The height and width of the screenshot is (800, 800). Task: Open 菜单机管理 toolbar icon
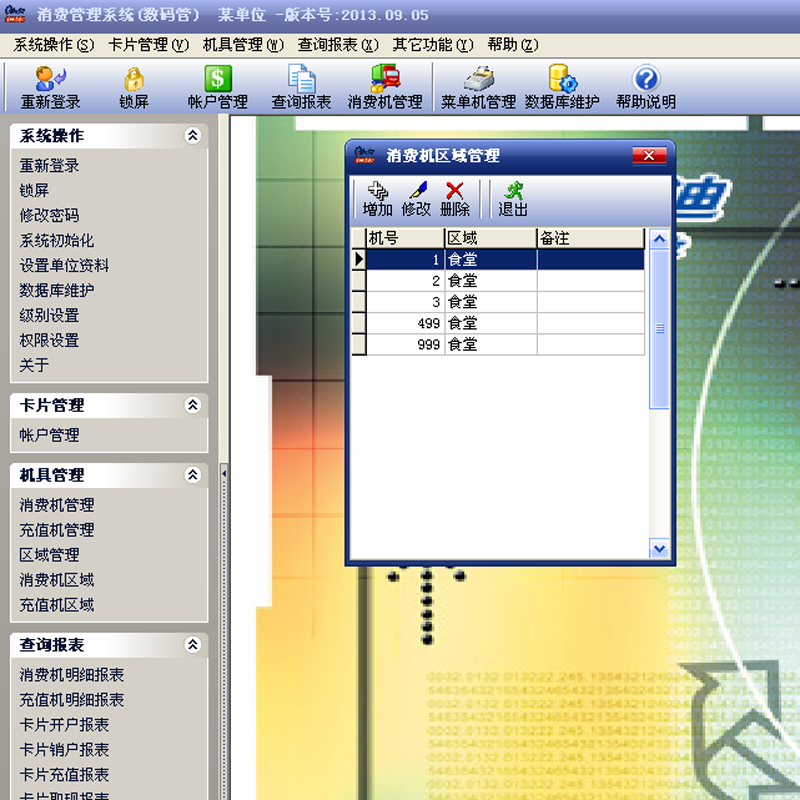pyautogui.click(x=478, y=87)
